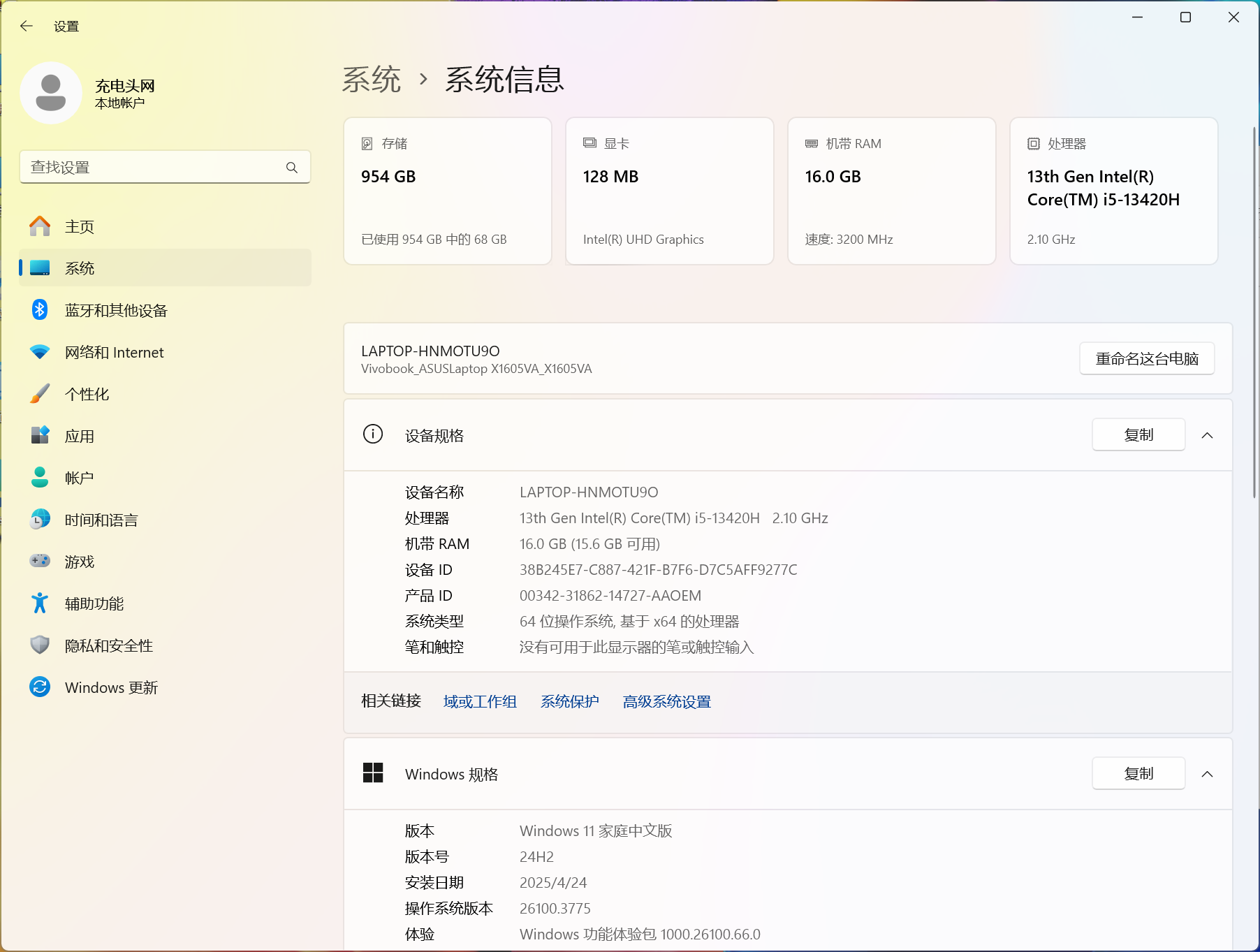1260x952 pixels.
Task: Open 个性化 settings
Action: pyautogui.click(x=165, y=394)
